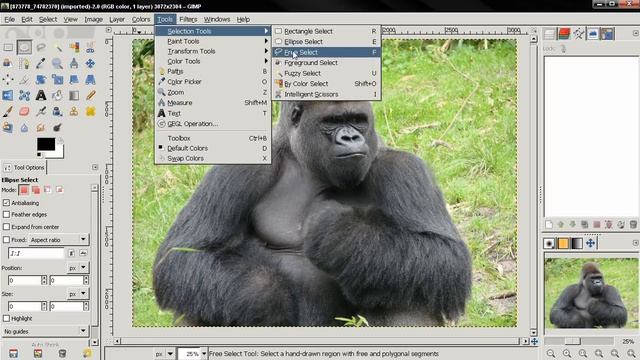Viewport: 640px width, 360px height.
Task: Open the No guides dropdown
Action: 45,331
